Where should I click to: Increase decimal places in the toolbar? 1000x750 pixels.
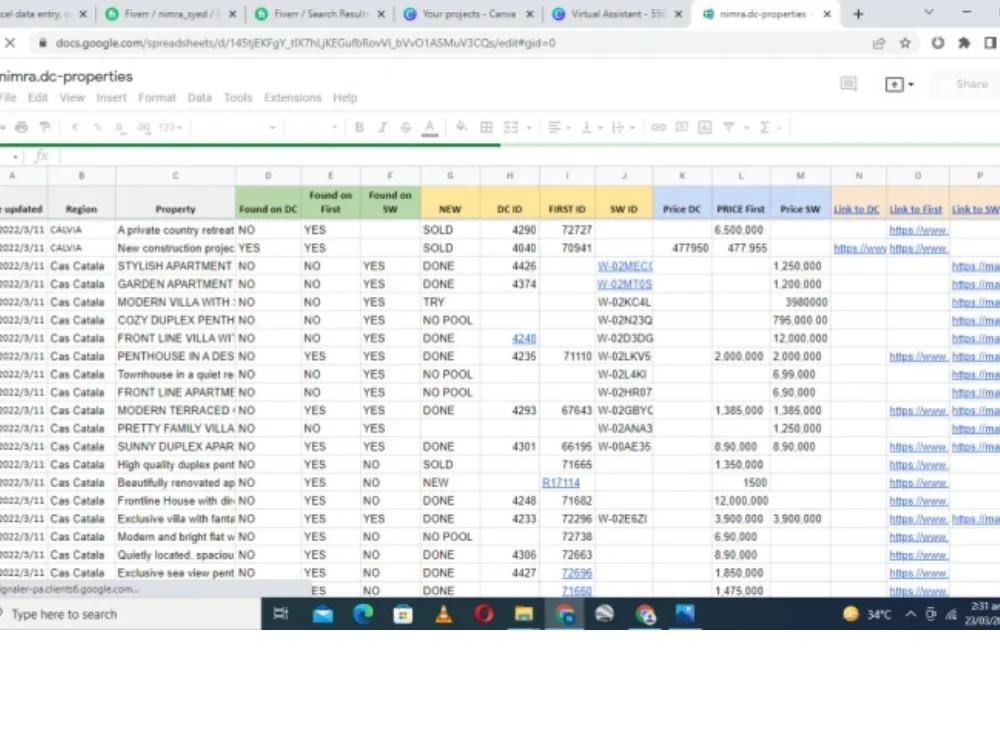pos(143,128)
